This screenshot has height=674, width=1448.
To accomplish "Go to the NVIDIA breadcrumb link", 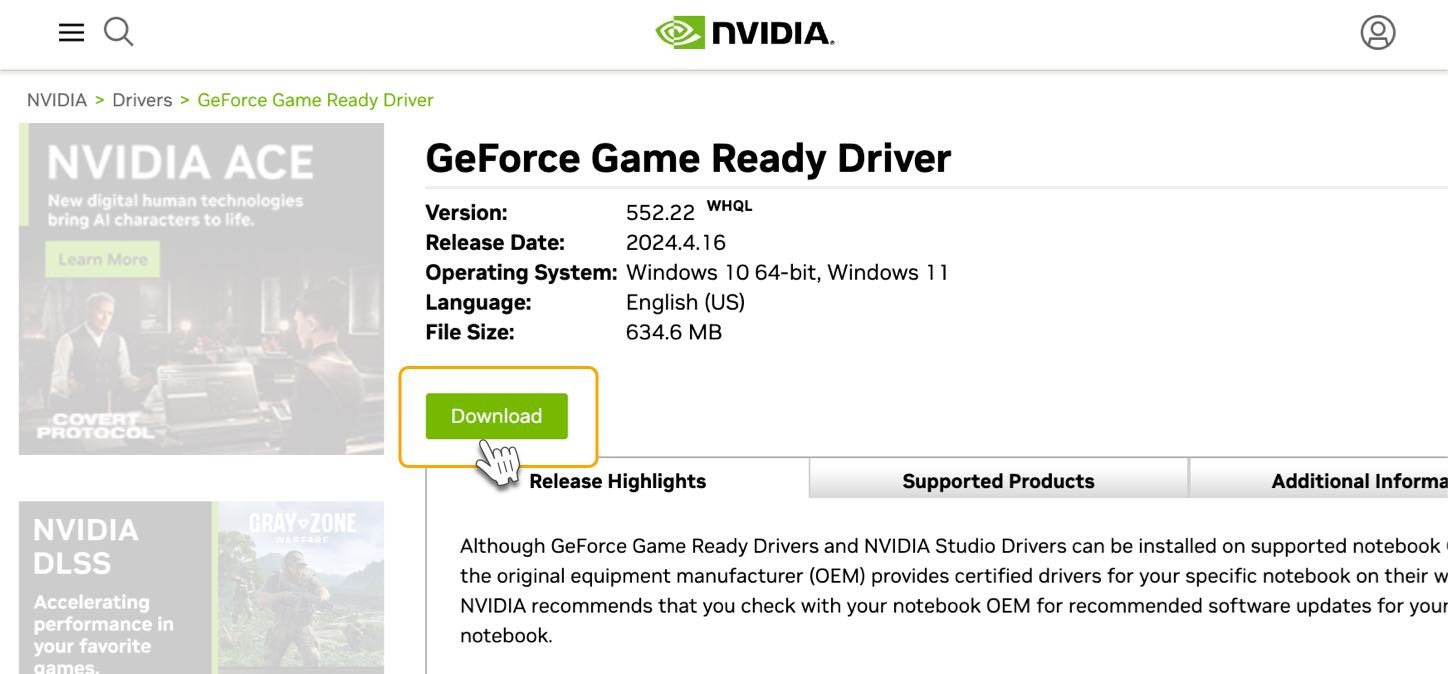I will [x=57, y=100].
